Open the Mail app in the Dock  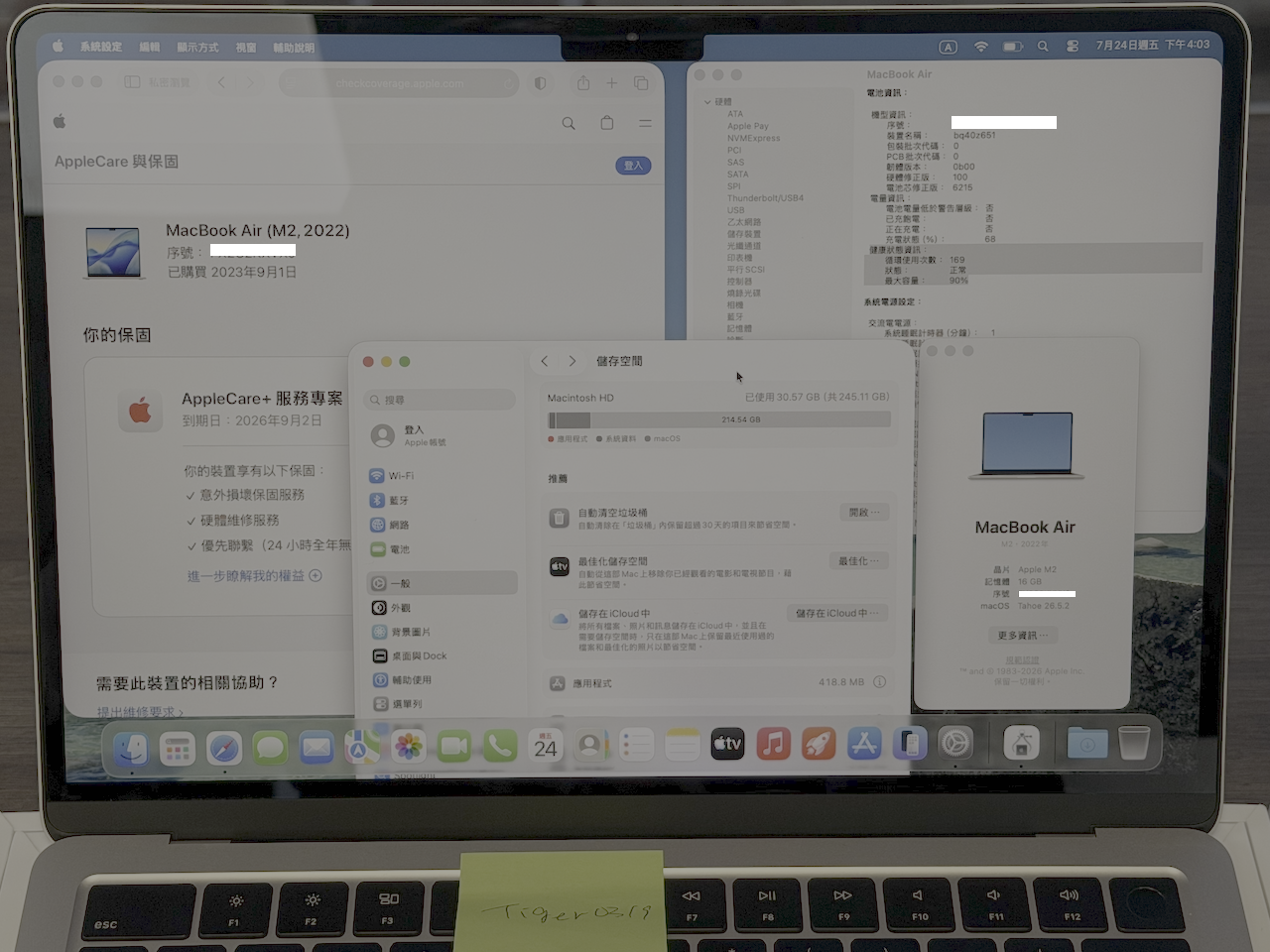click(x=317, y=748)
